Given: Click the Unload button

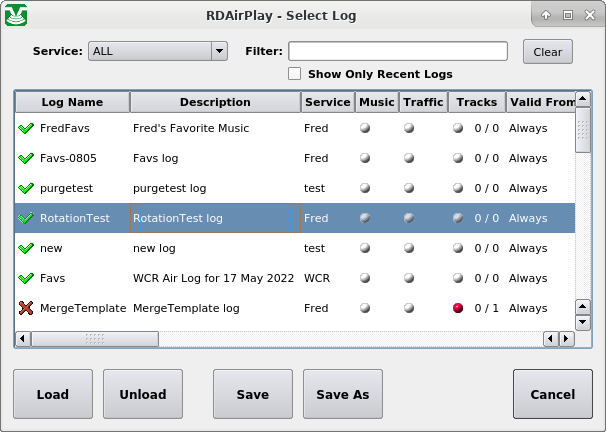Looking at the screenshot, I should (x=143, y=394).
